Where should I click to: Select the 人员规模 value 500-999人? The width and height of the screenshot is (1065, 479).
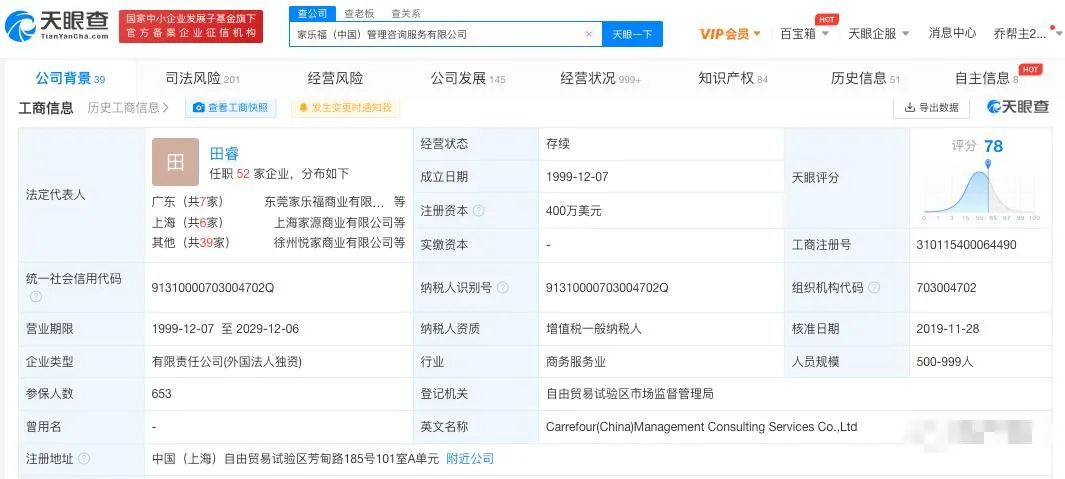pyautogui.click(x=945, y=361)
